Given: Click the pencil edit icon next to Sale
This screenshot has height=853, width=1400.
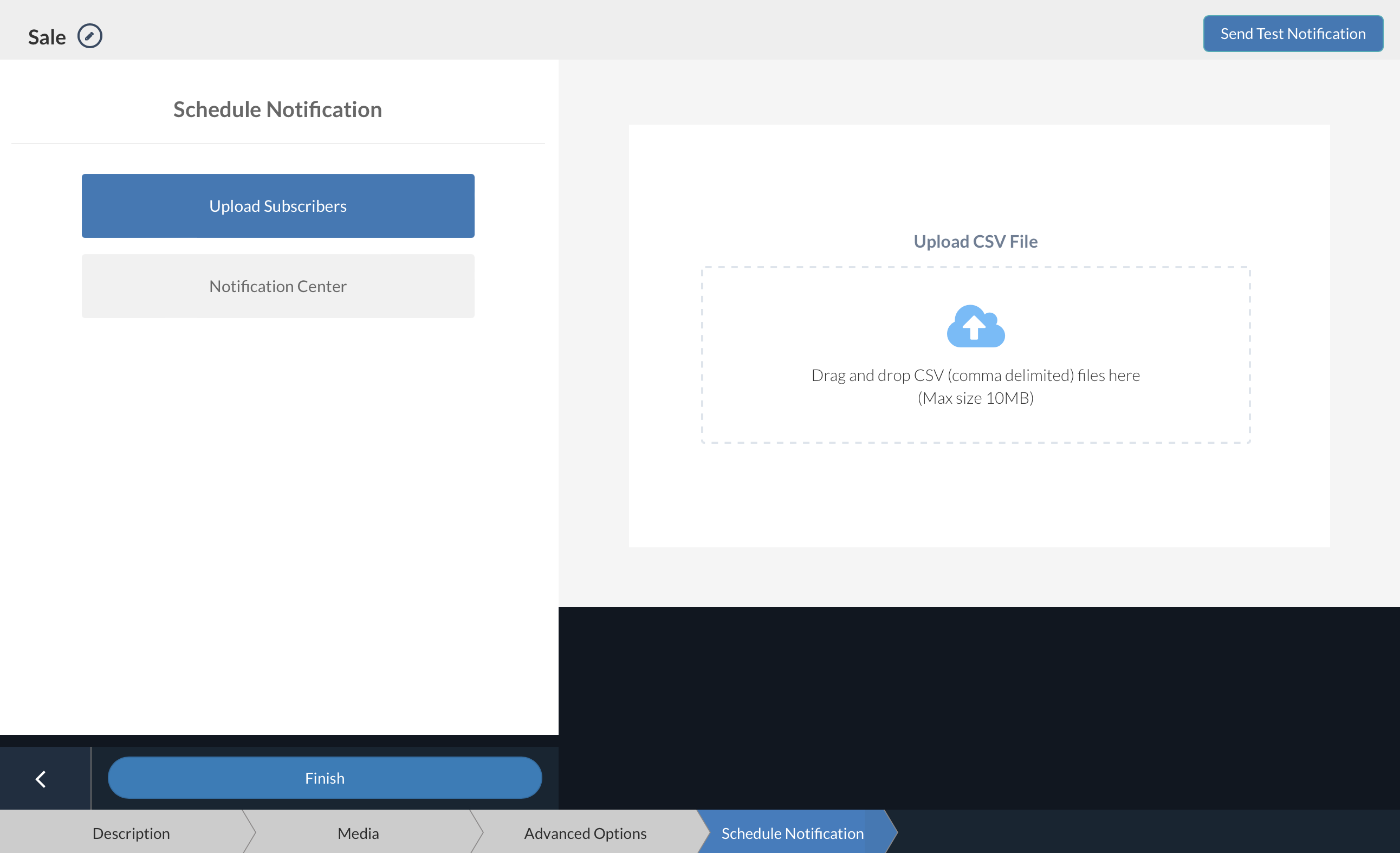Looking at the screenshot, I should click(90, 36).
